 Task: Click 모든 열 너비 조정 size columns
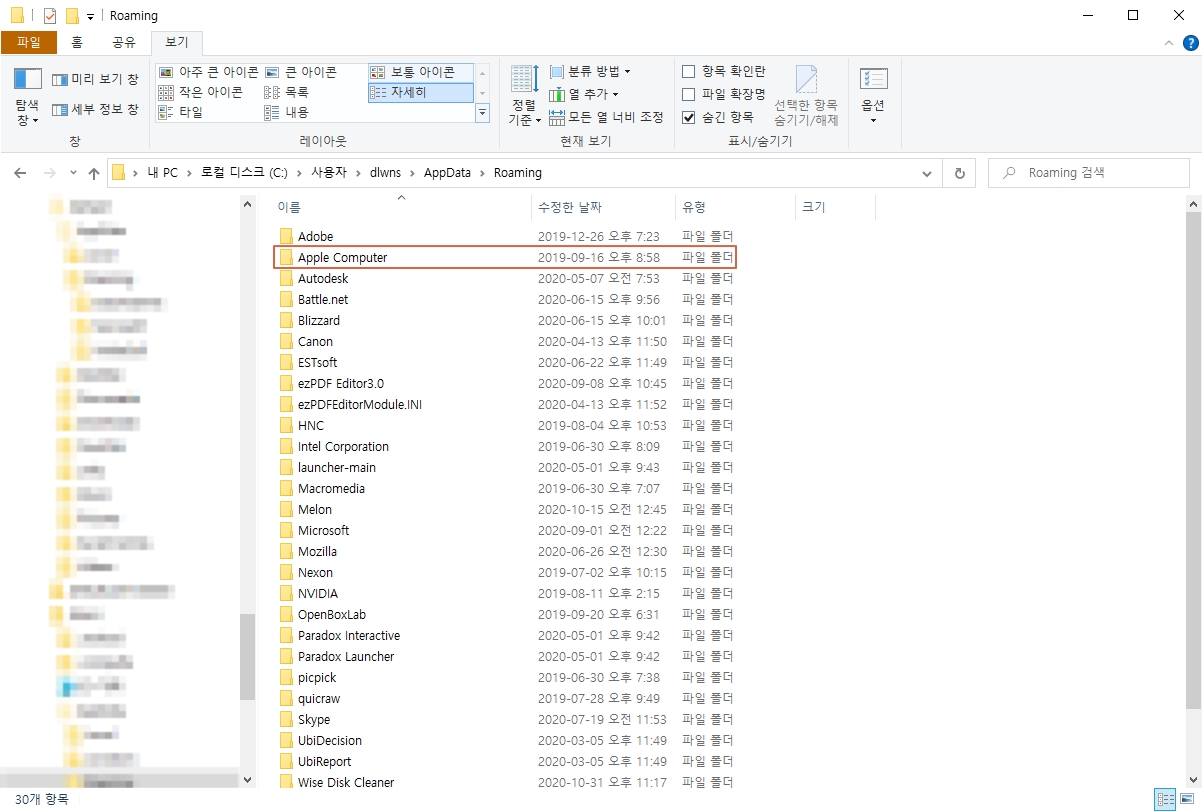coord(606,117)
